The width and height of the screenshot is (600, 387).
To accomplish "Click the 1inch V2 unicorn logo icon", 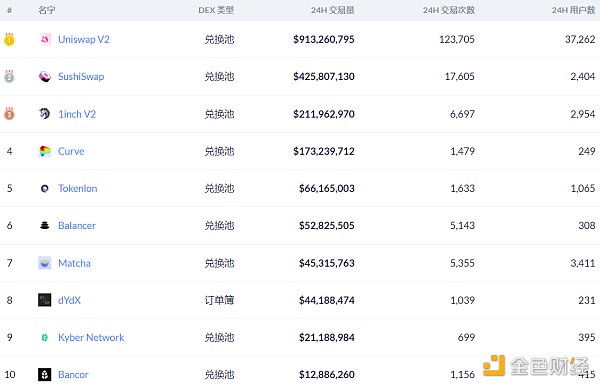I will click(45, 114).
